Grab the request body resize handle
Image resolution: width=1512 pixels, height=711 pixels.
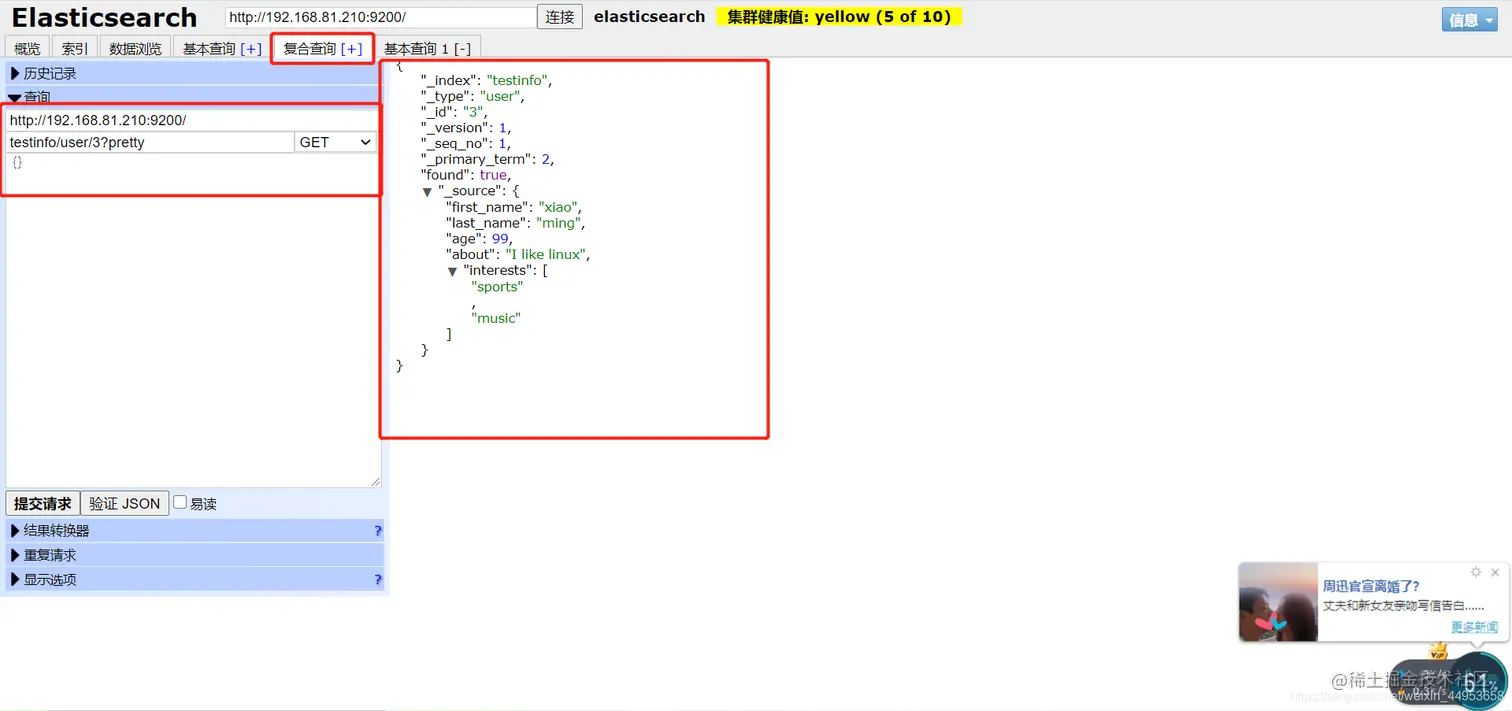pos(375,481)
